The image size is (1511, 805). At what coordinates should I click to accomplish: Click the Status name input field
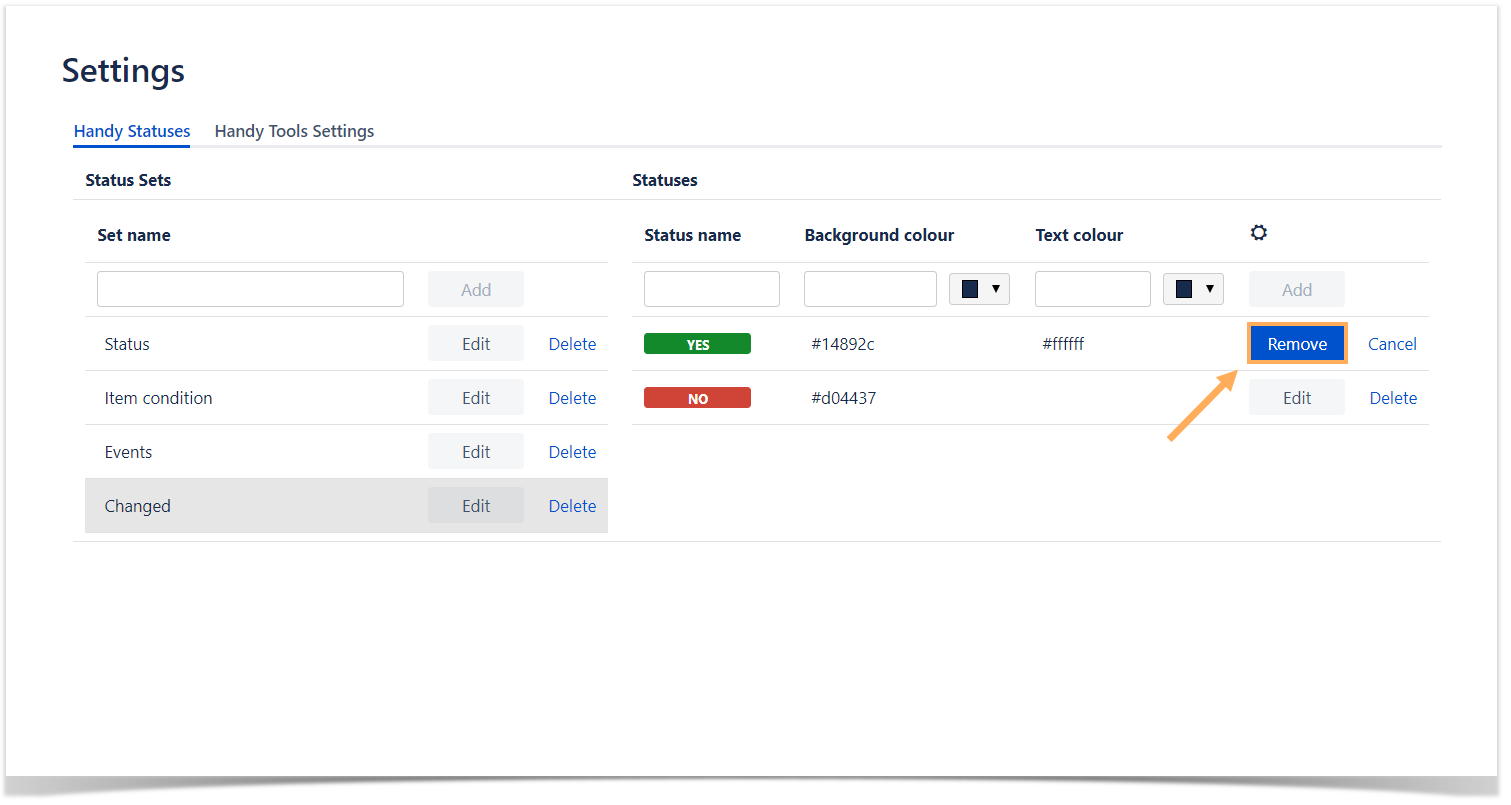tap(711, 289)
